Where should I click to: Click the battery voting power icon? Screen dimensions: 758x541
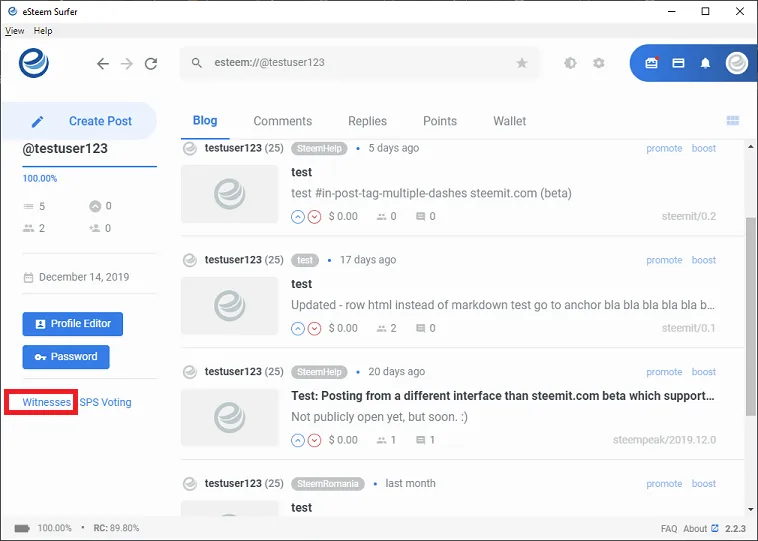(22, 528)
